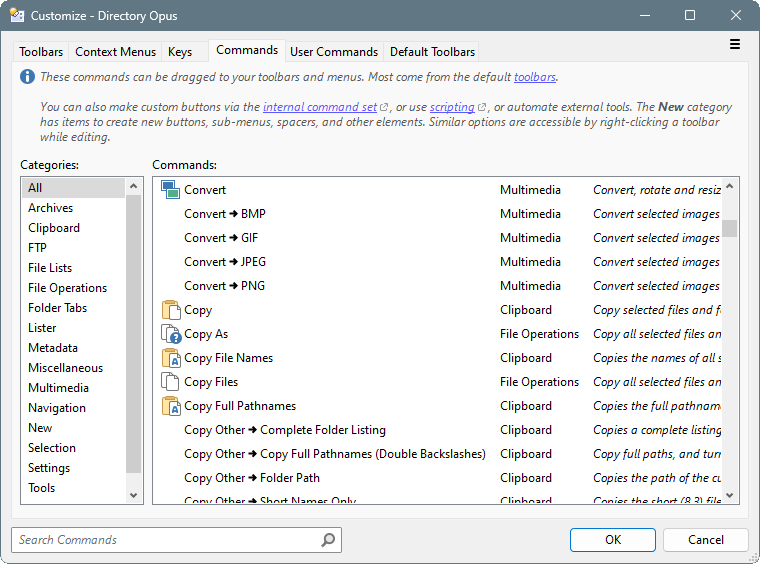Select the Multimedia category in Categories list
Screen dimensions: 760x564
click(x=73, y=388)
